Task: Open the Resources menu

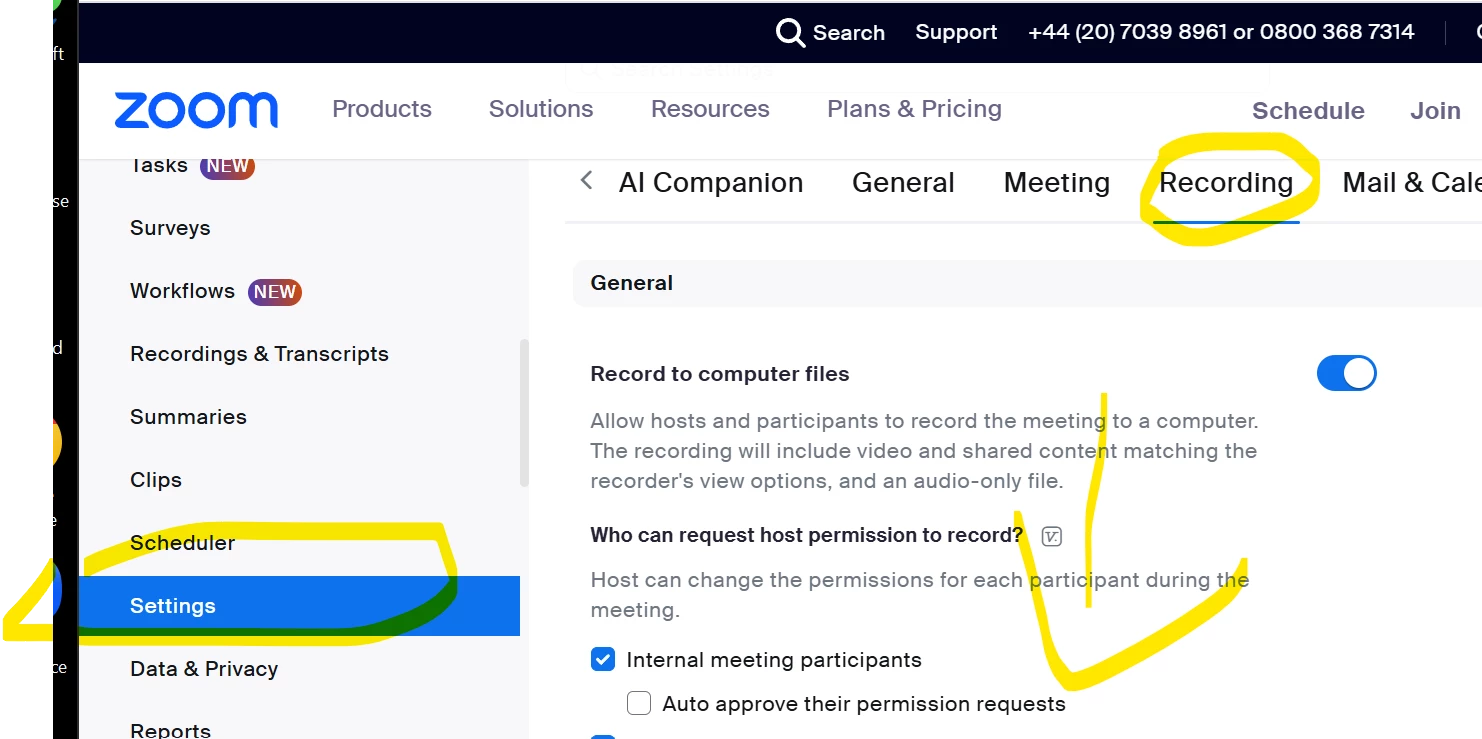Action: tap(710, 109)
